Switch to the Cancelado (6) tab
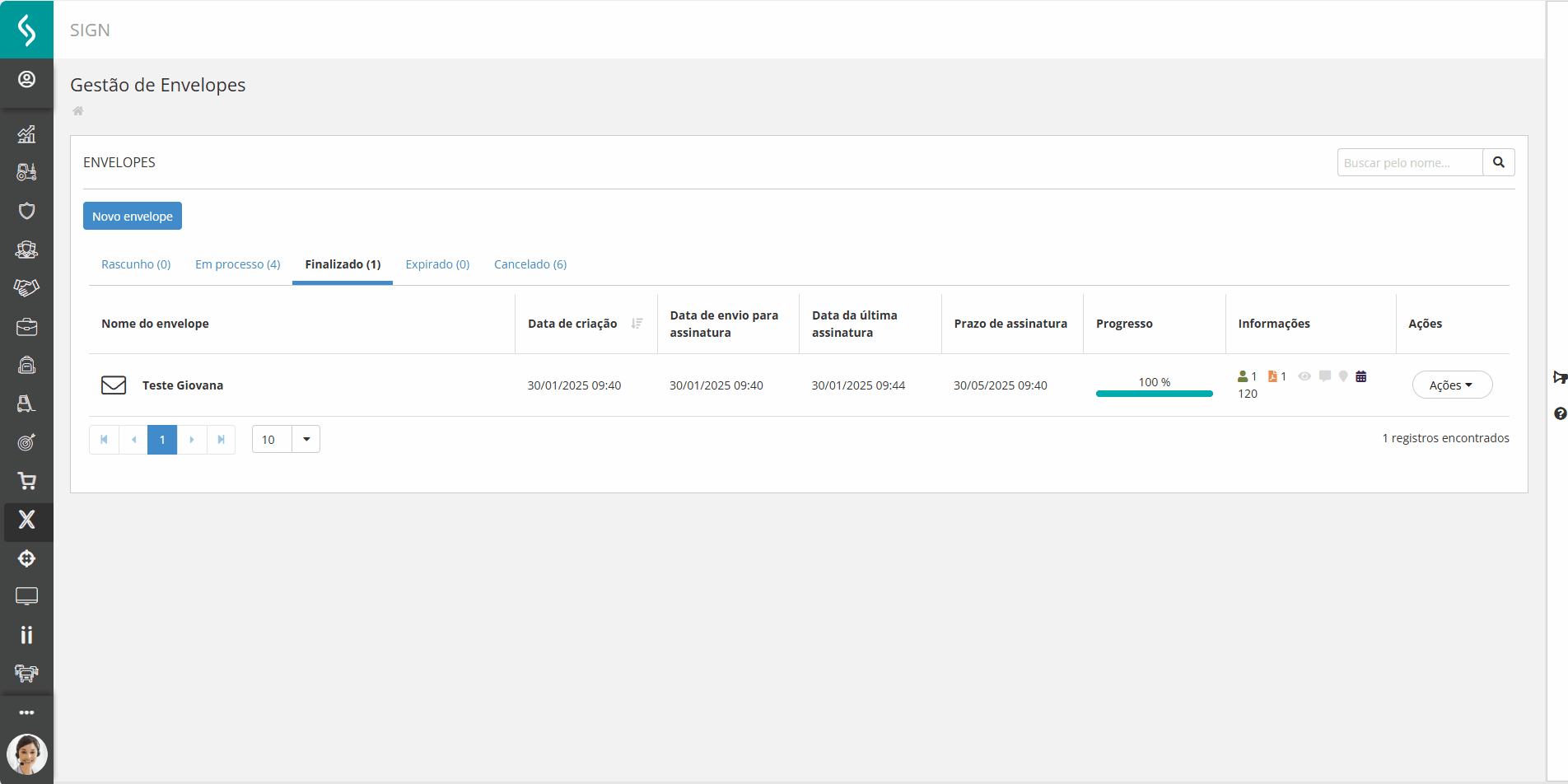The width and height of the screenshot is (1568, 784). click(530, 264)
